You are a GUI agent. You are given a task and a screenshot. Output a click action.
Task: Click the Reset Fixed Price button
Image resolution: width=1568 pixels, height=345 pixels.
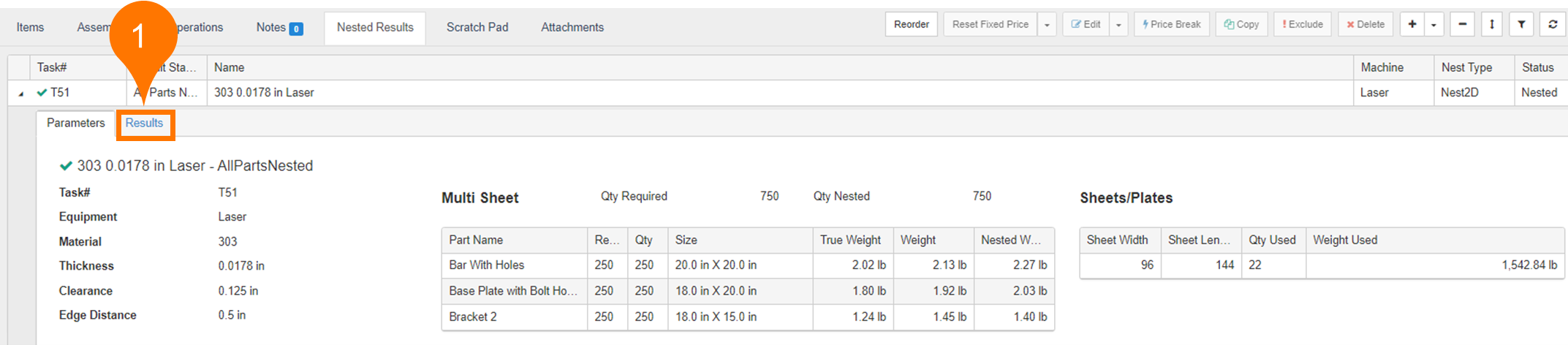point(990,24)
